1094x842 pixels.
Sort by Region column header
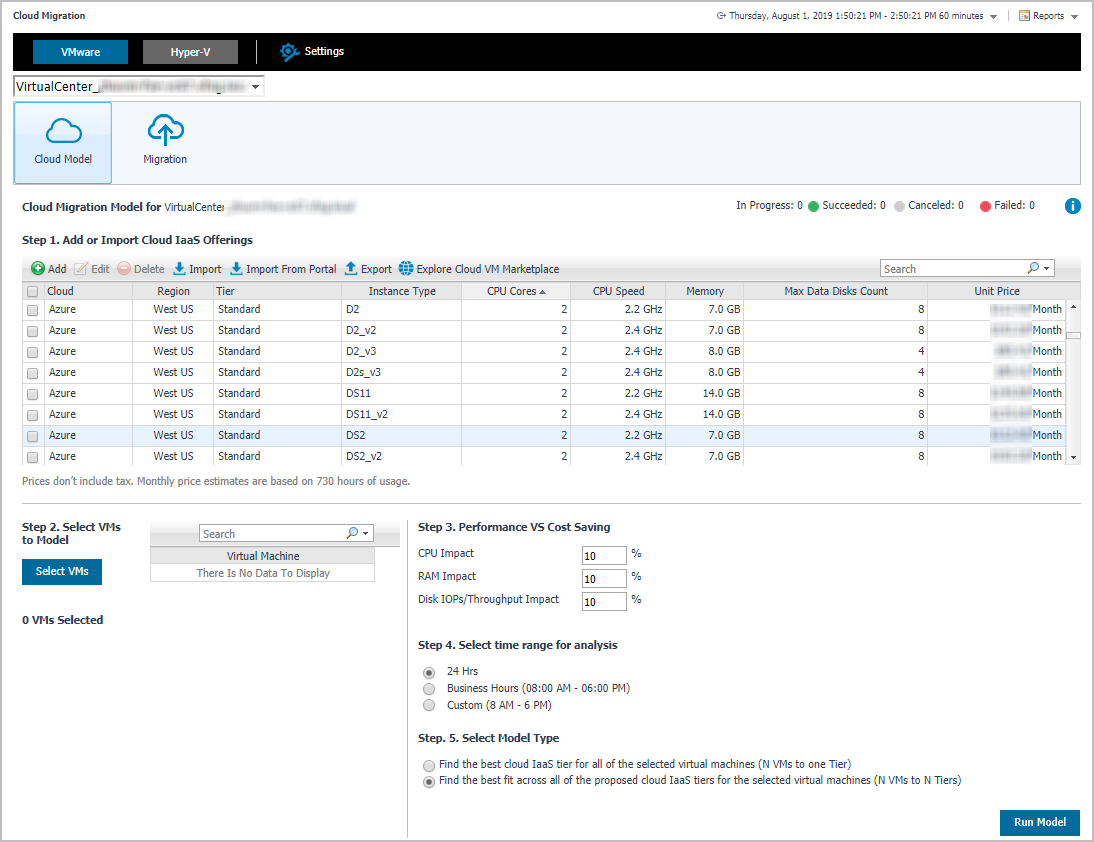pyautogui.click(x=173, y=291)
